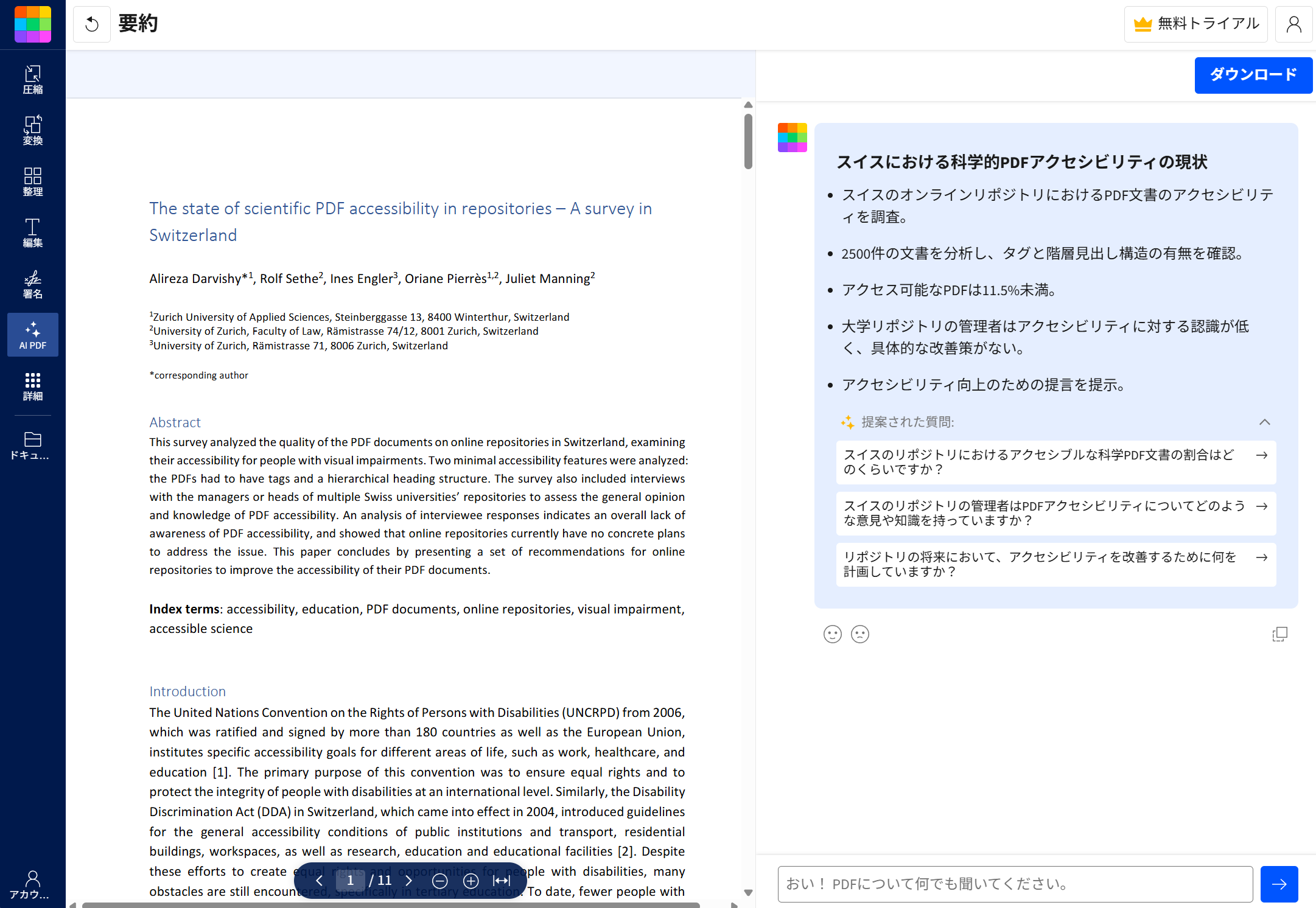Open the Sign (署名) tool
The height and width of the screenshot is (908, 1316).
[x=33, y=284]
